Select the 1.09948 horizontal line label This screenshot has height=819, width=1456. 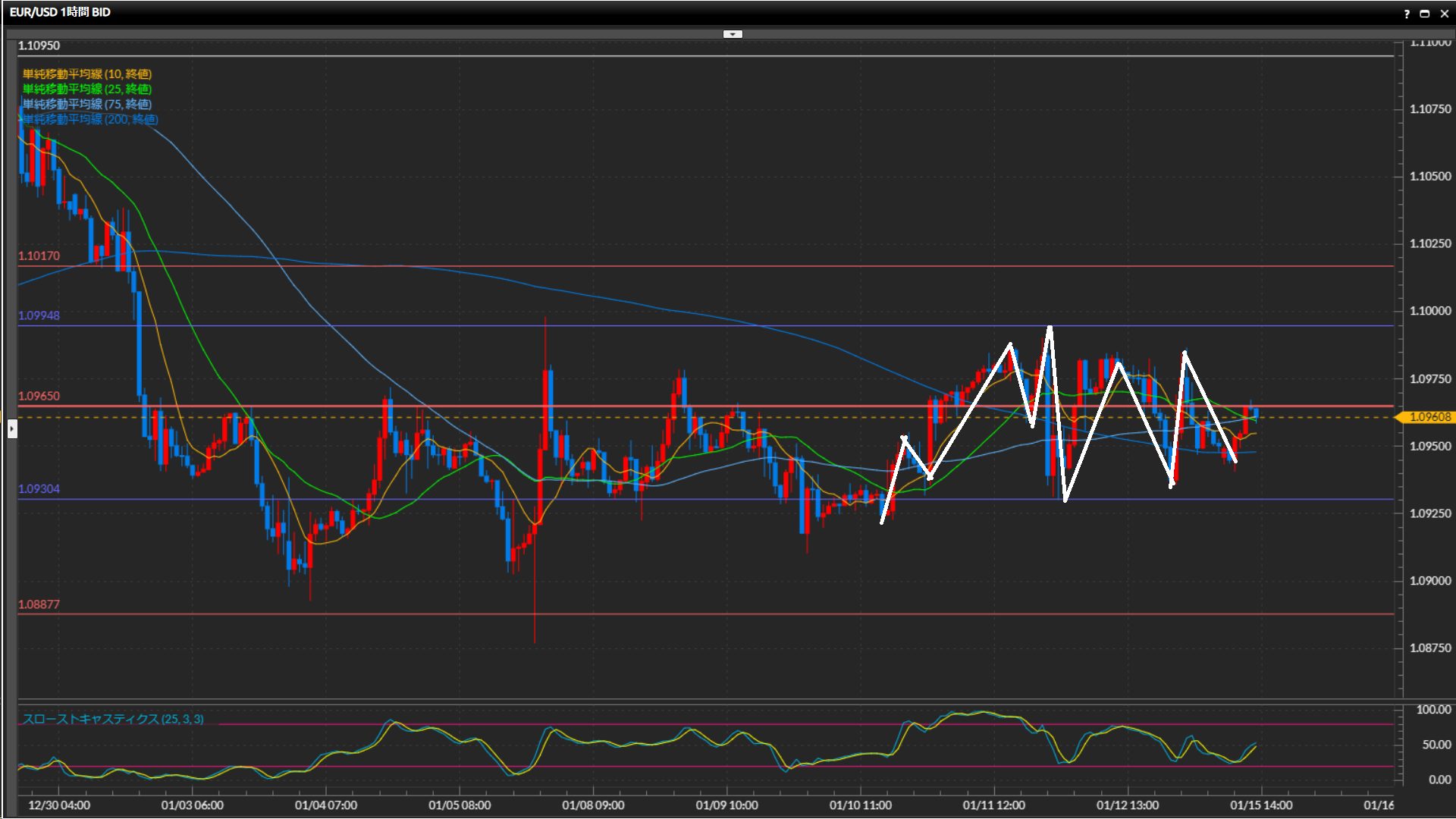[x=39, y=315]
